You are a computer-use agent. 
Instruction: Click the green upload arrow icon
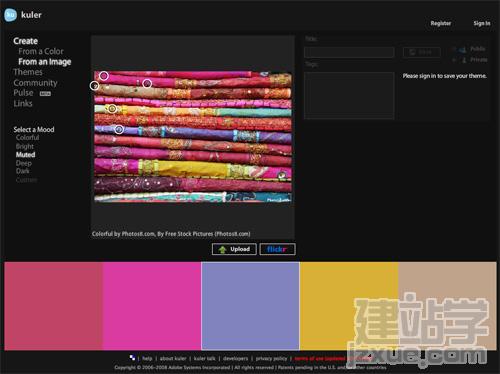(222, 249)
